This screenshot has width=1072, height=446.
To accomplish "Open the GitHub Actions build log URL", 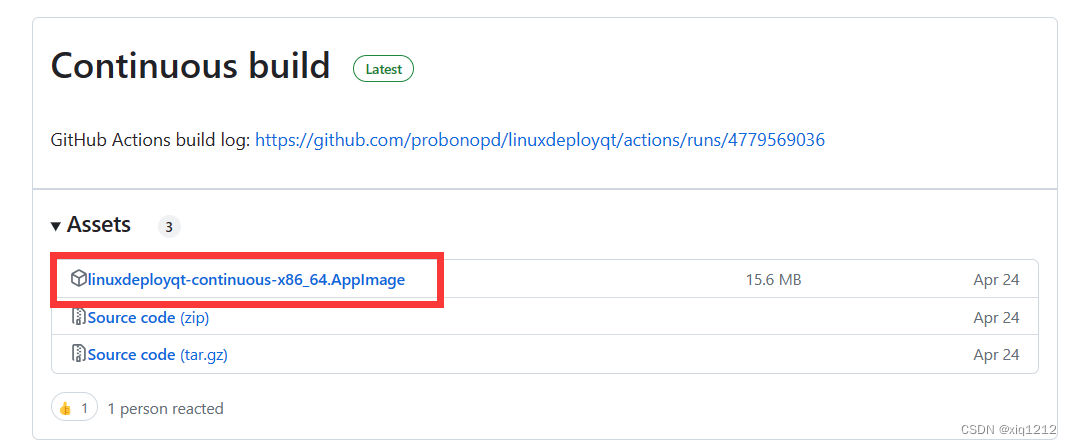I will point(540,140).
